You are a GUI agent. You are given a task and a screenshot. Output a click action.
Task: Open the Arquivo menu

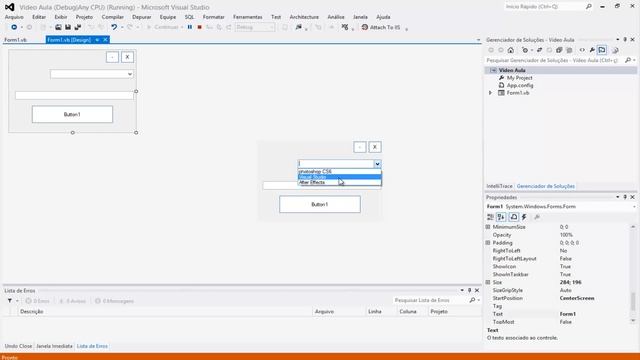[x=14, y=17]
